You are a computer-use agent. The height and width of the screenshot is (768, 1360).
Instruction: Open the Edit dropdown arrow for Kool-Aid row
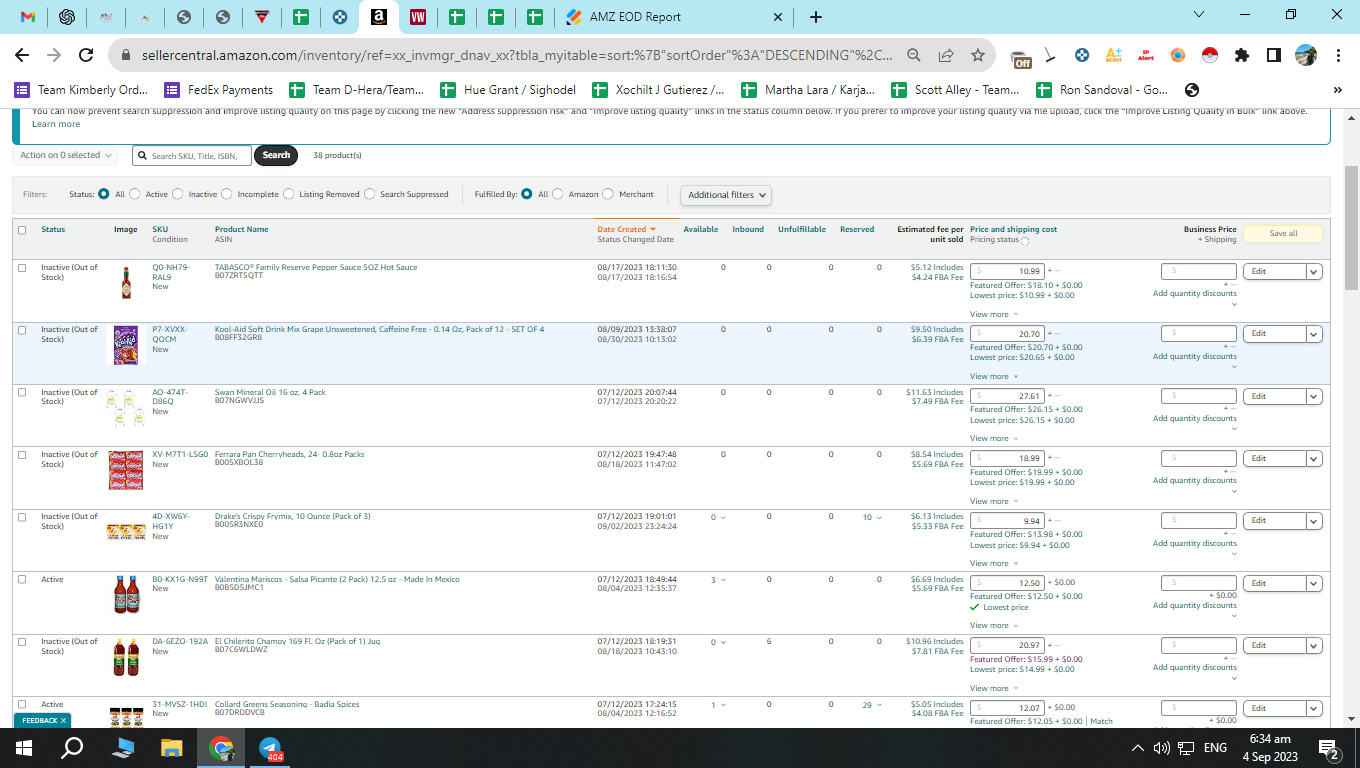point(1314,334)
